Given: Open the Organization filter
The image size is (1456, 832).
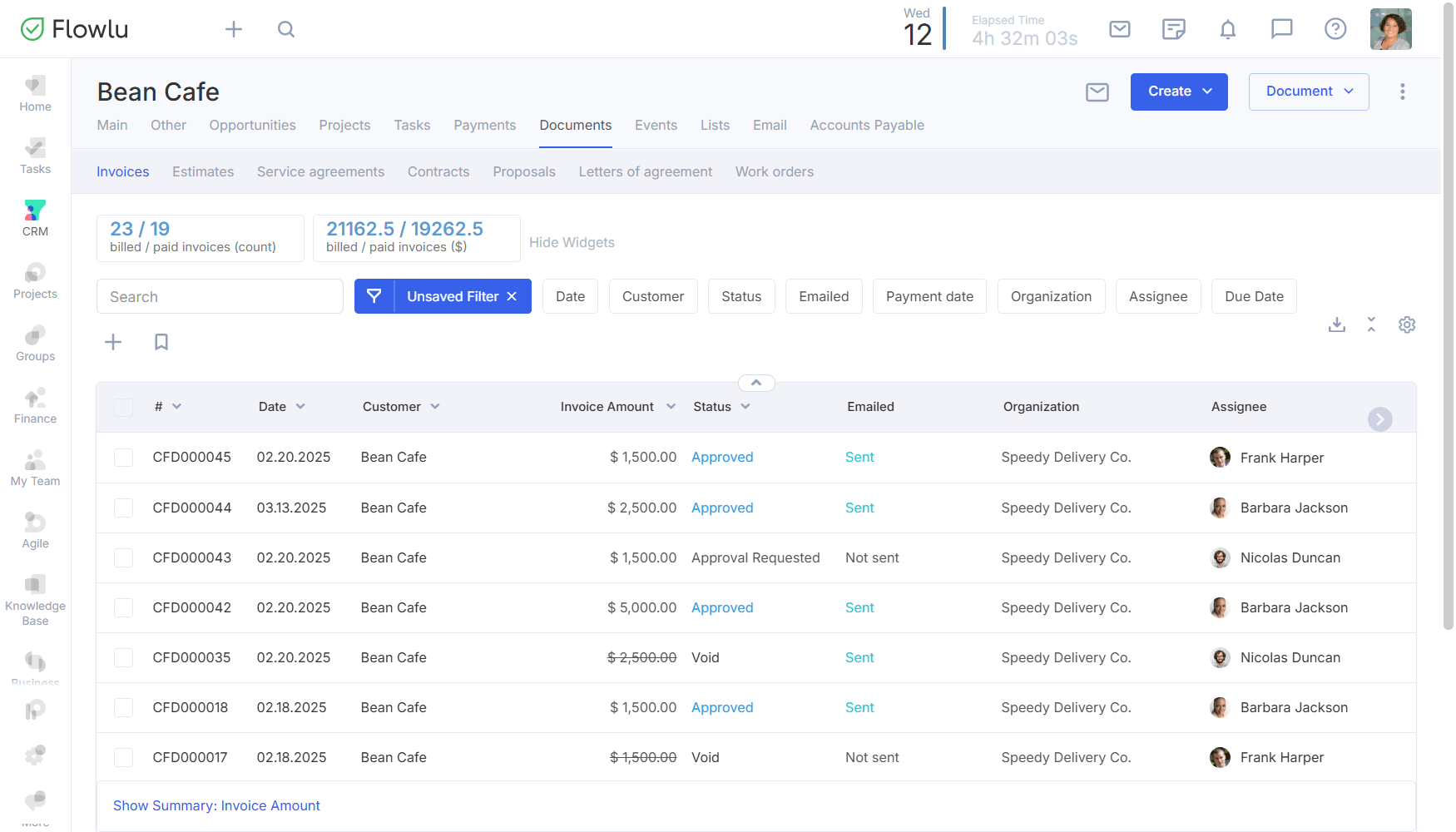Looking at the screenshot, I should tap(1051, 296).
